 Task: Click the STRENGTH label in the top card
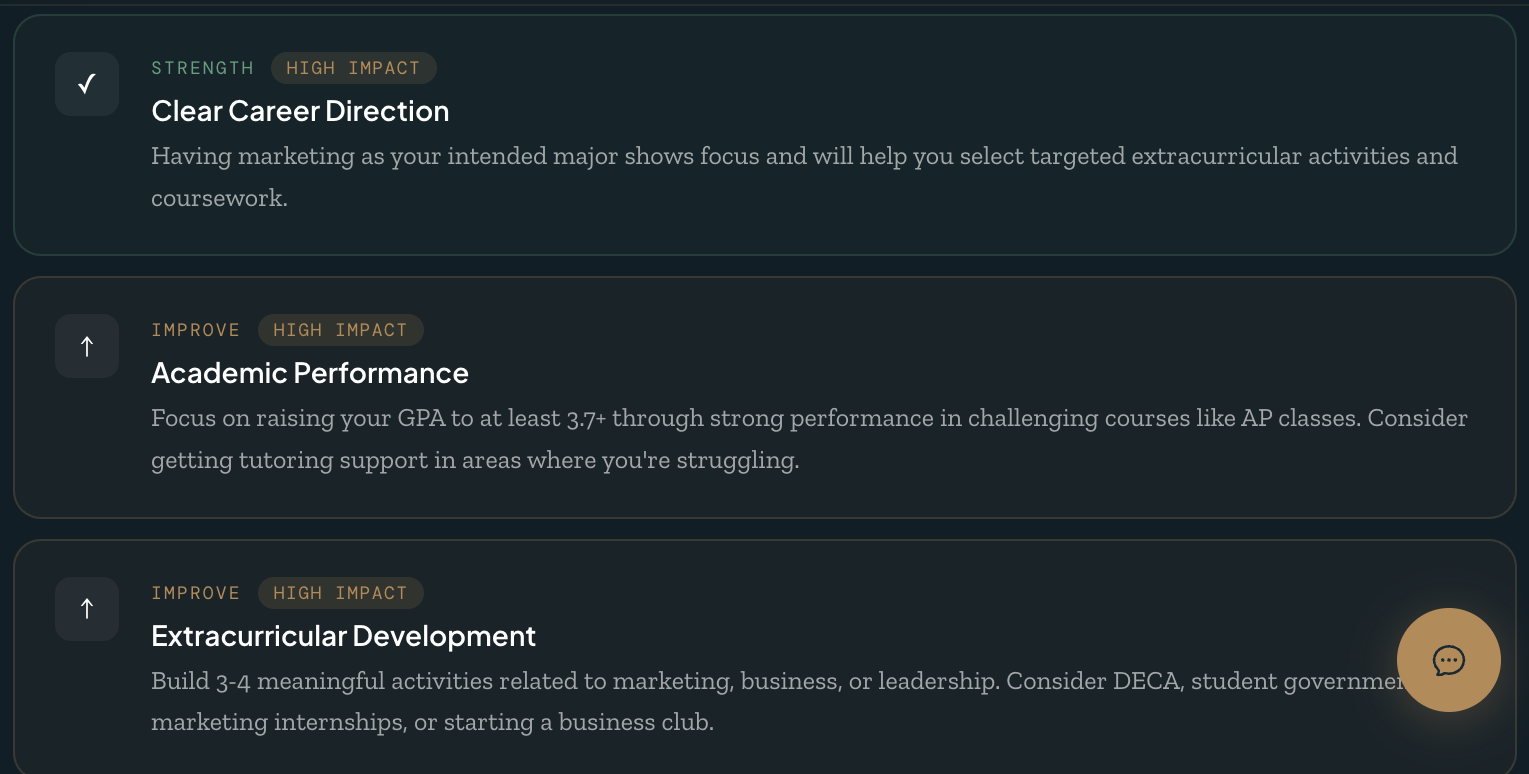(202, 68)
